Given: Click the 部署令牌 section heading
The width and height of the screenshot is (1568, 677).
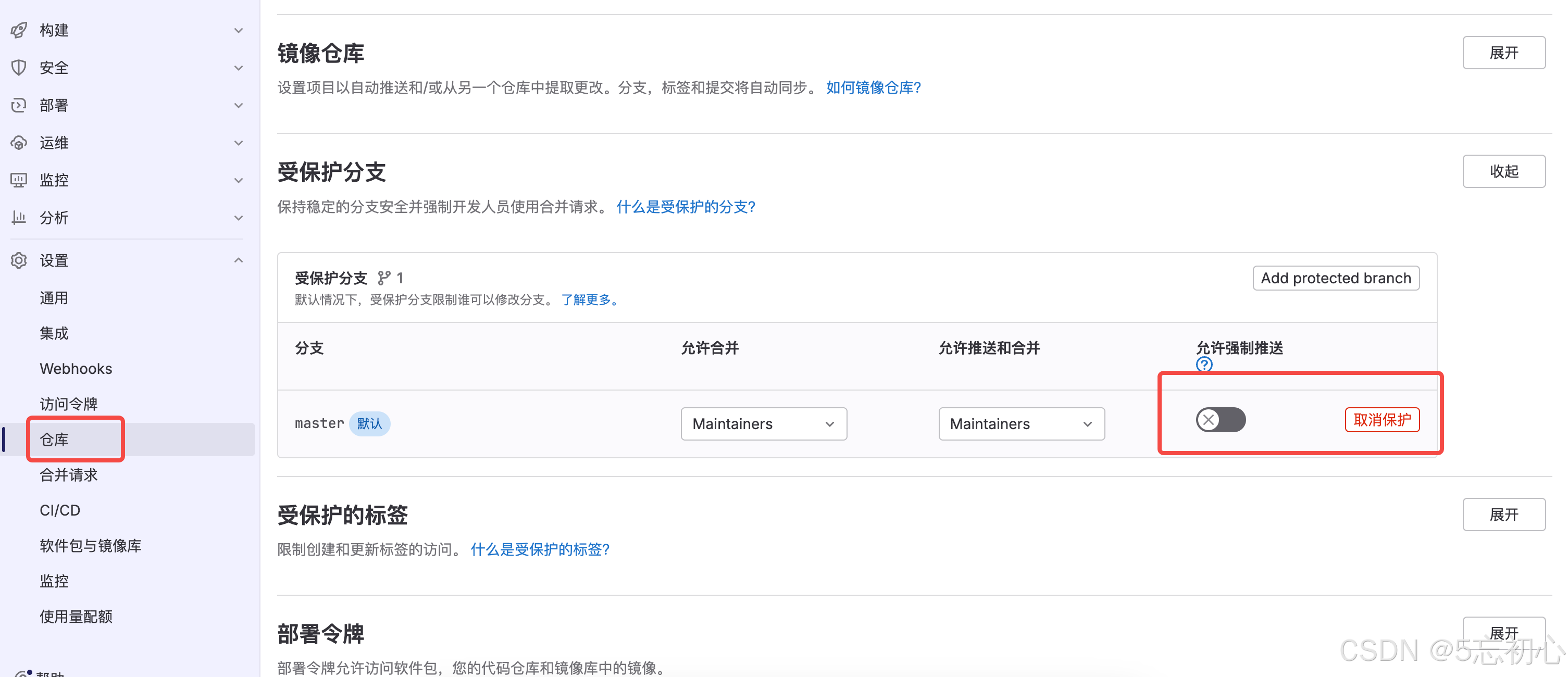Looking at the screenshot, I should pos(321,634).
